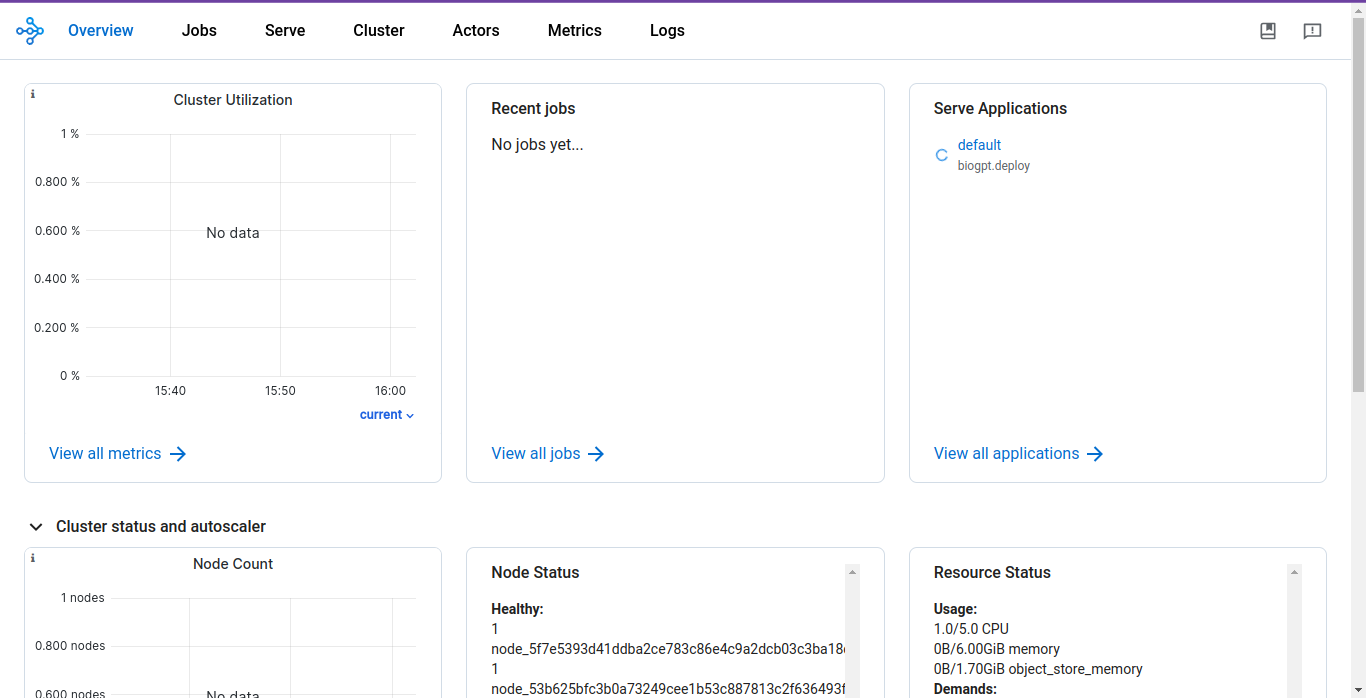Go to the Cluster tab
The image size is (1366, 698).
pos(378,31)
